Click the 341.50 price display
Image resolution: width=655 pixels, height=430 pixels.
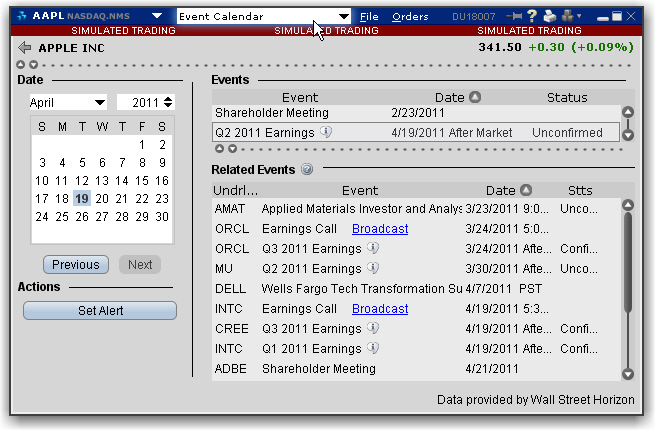[500, 47]
